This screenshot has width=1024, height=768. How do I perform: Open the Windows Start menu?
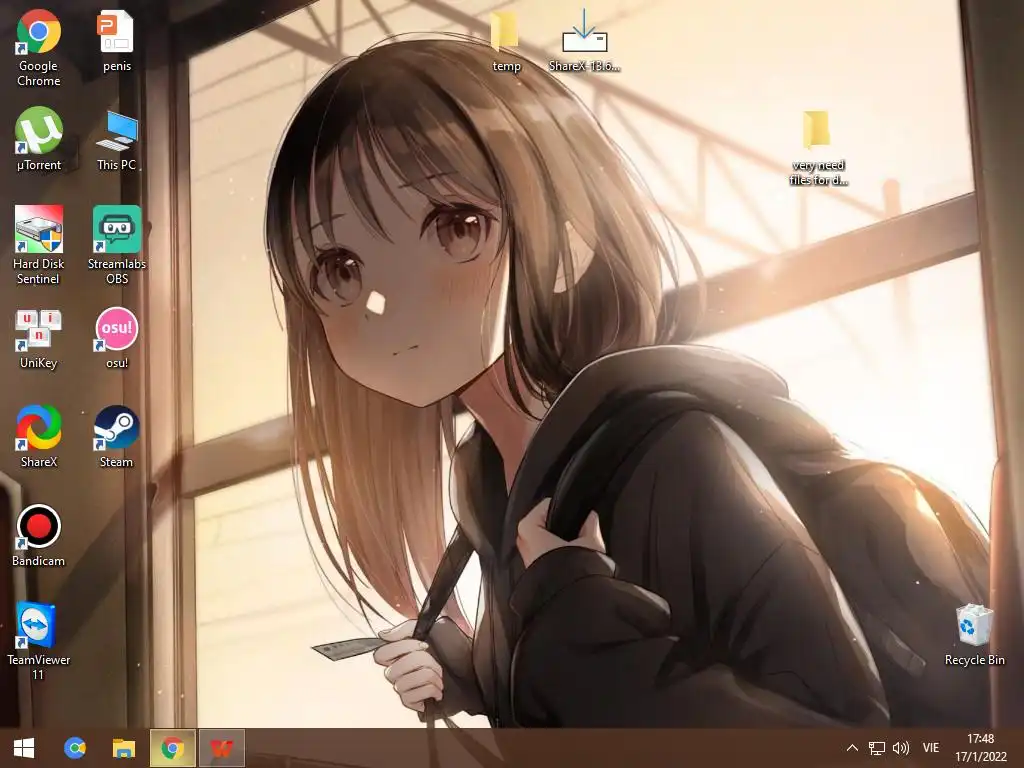[x=24, y=748]
